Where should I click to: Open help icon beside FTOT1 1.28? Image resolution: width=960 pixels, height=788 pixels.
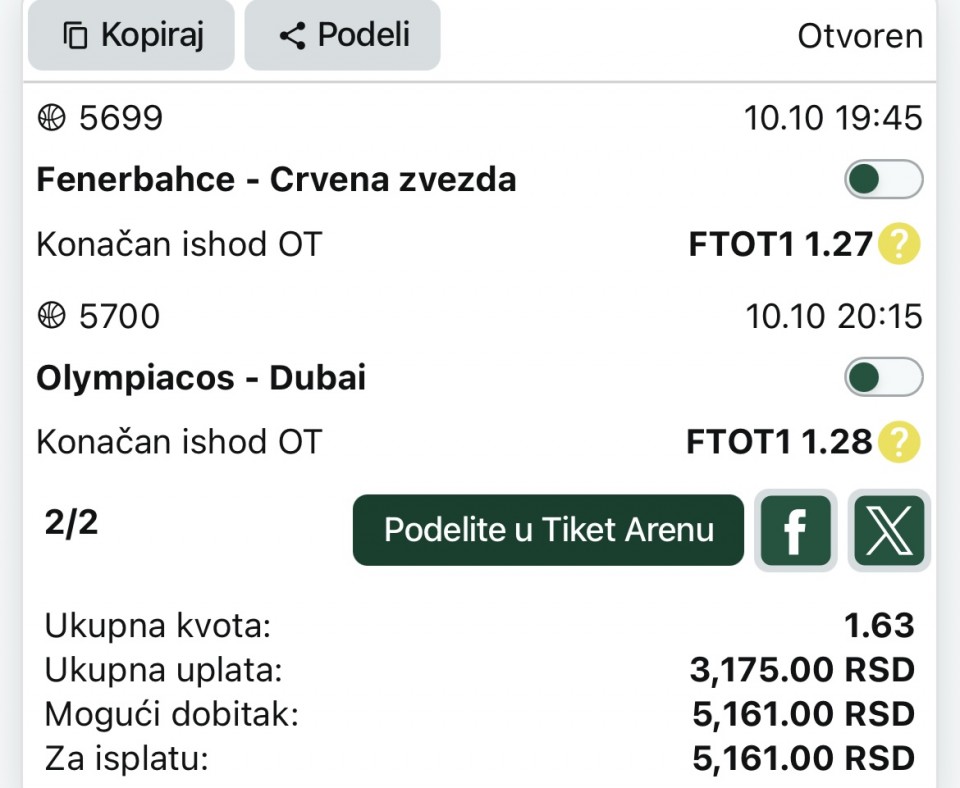click(898, 442)
